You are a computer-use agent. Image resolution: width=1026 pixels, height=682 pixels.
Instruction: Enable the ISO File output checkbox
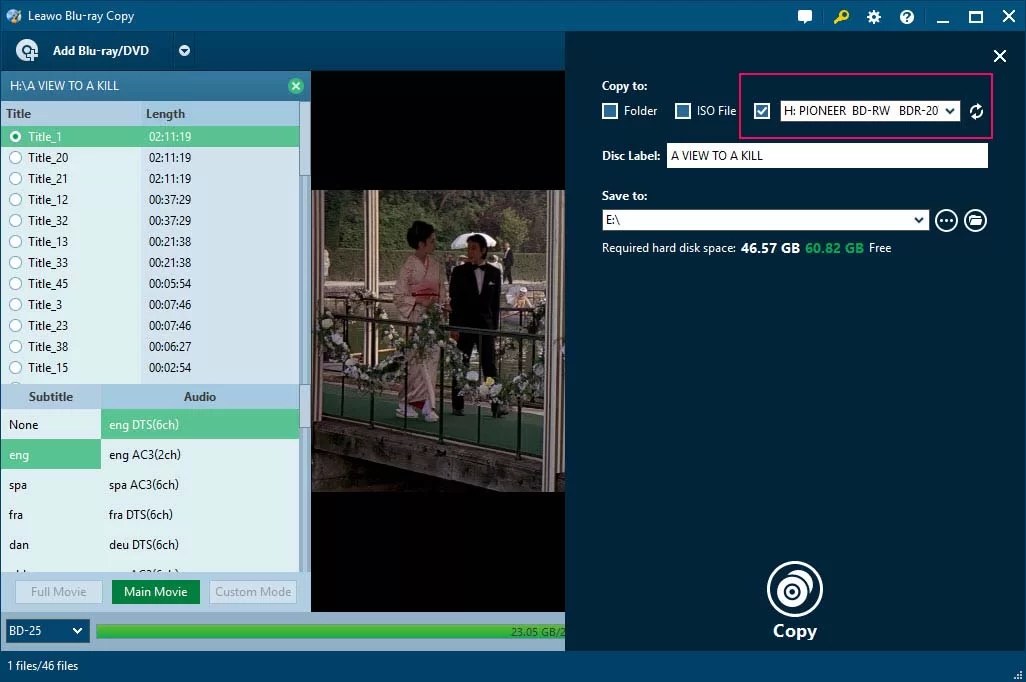pyautogui.click(x=684, y=111)
